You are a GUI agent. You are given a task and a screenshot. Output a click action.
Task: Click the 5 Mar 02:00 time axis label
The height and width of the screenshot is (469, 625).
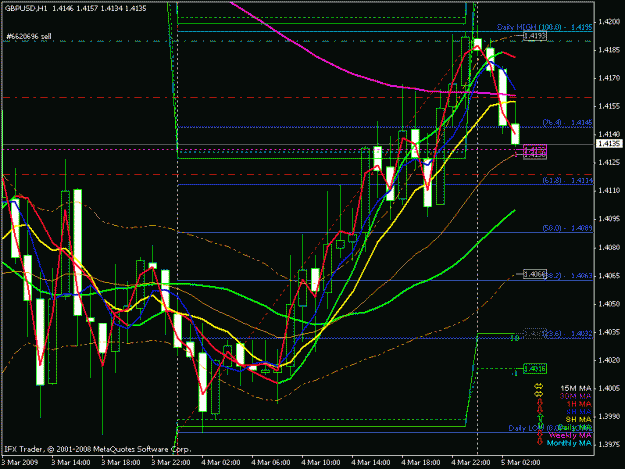[521, 462]
